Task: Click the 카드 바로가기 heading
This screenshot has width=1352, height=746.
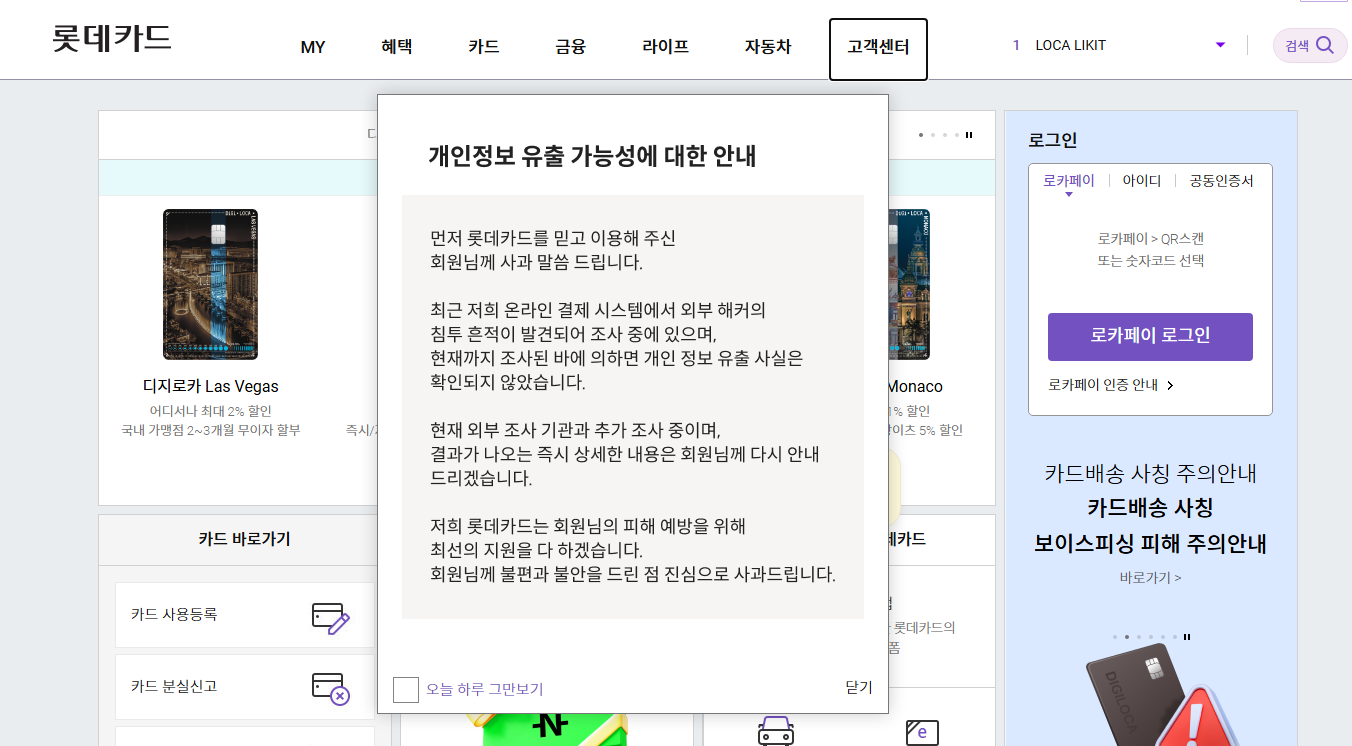Action: (244, 539)
